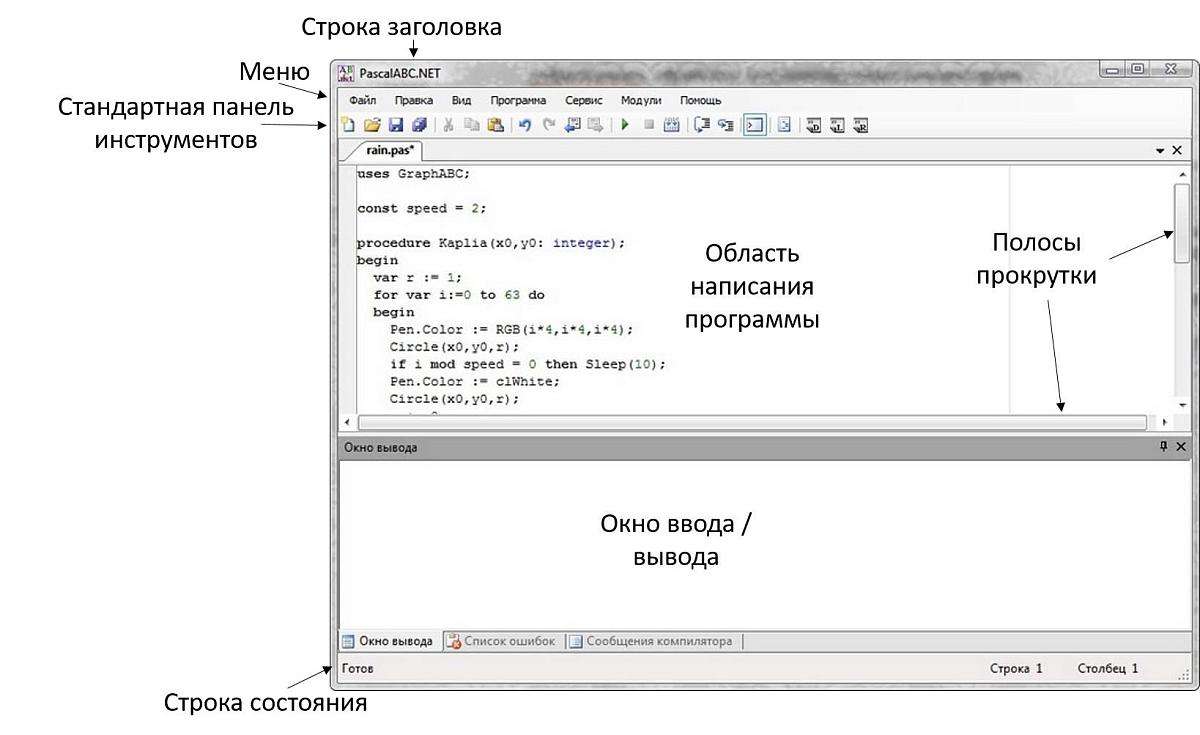1200x735 pixels.
Task: Click the editor's vertical scrollbar up arrow
Action: coord(1182,174)
